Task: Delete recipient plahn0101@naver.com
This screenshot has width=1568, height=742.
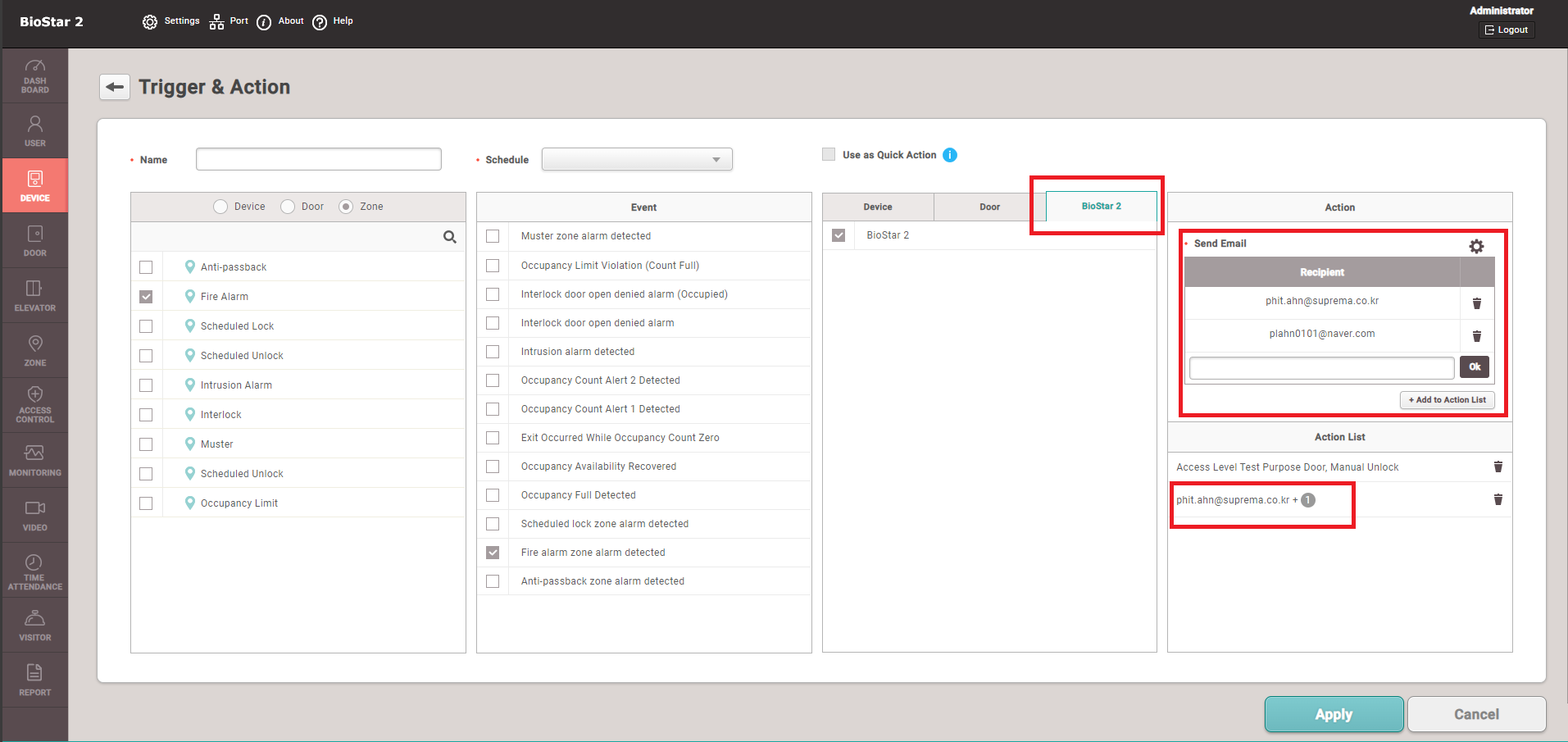Action: [1477, 336]
